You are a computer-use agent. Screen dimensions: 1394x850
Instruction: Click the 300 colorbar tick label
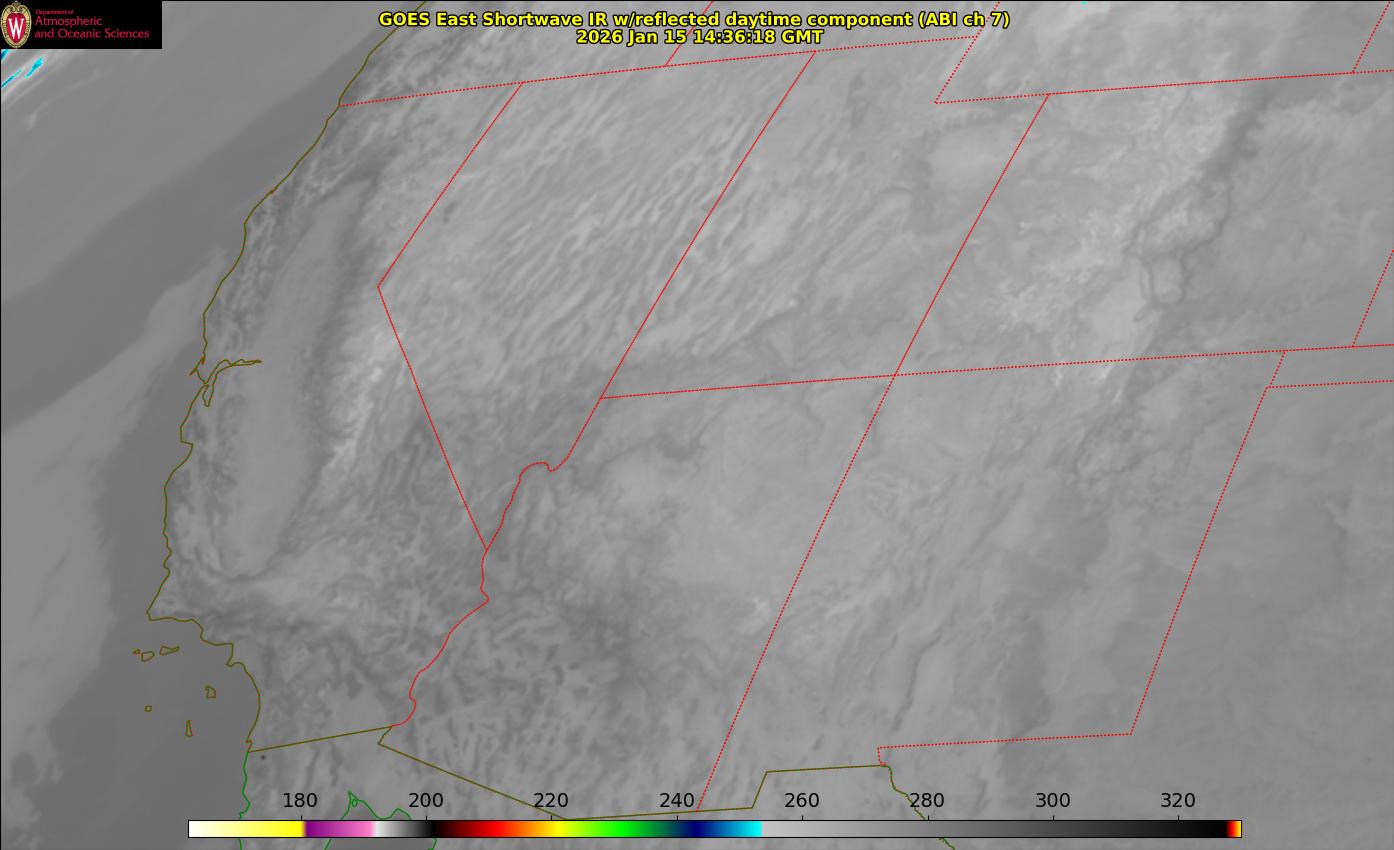(1053, 800)
